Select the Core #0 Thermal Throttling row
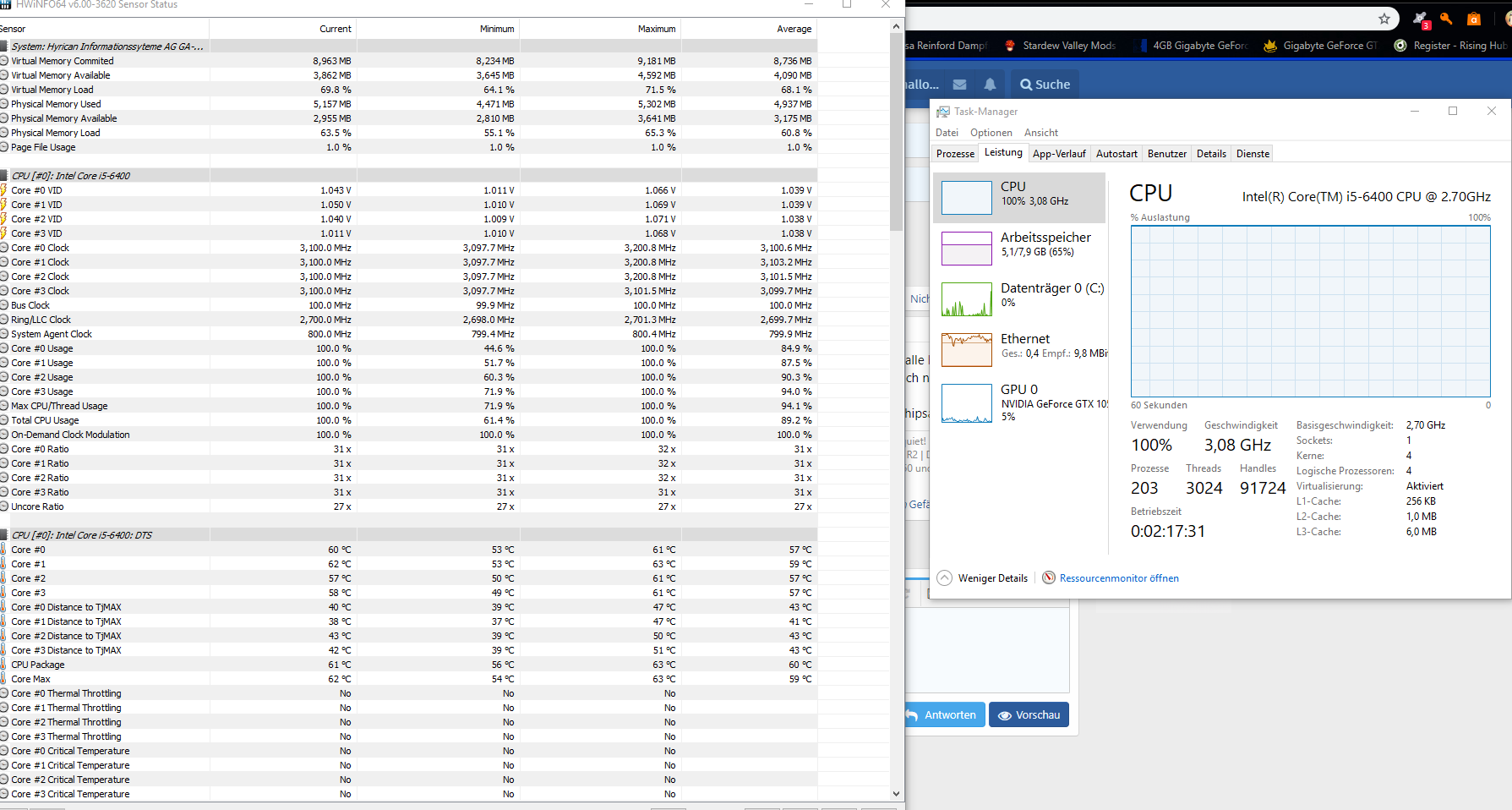1512x810 pixels. tap(408, 693)
